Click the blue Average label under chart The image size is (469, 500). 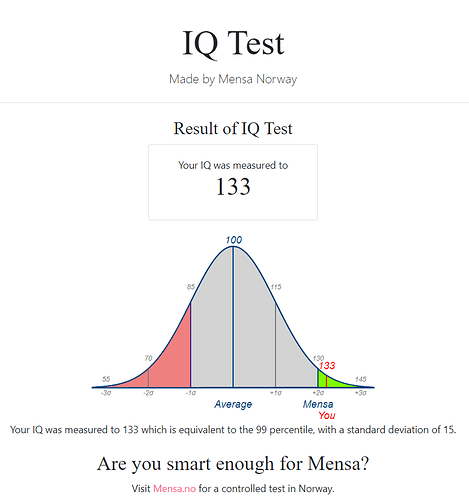coord(233,404)
